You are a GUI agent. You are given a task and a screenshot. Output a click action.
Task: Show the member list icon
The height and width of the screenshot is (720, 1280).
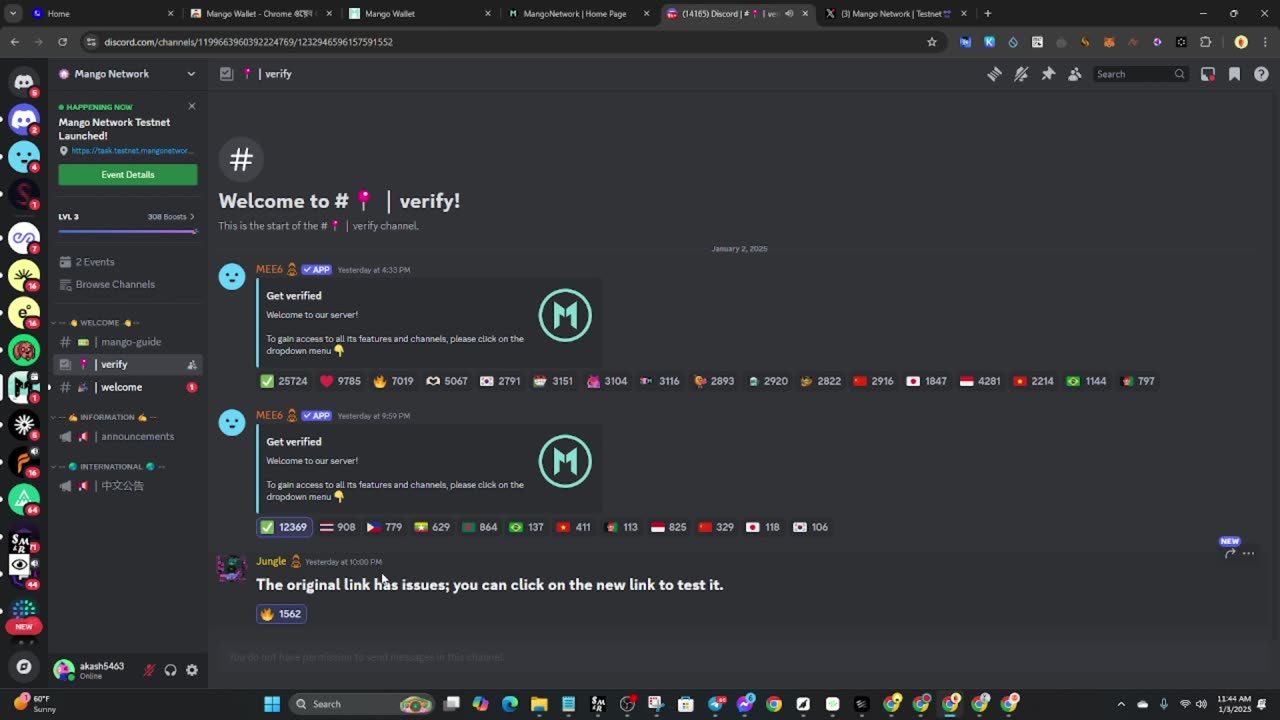pyautogui.click(x=1074, y=74)
